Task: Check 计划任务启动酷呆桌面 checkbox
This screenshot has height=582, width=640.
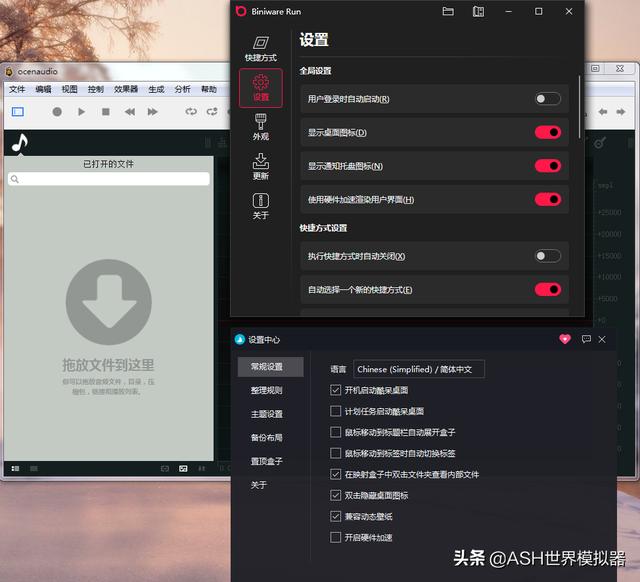Action: (335, 411)
